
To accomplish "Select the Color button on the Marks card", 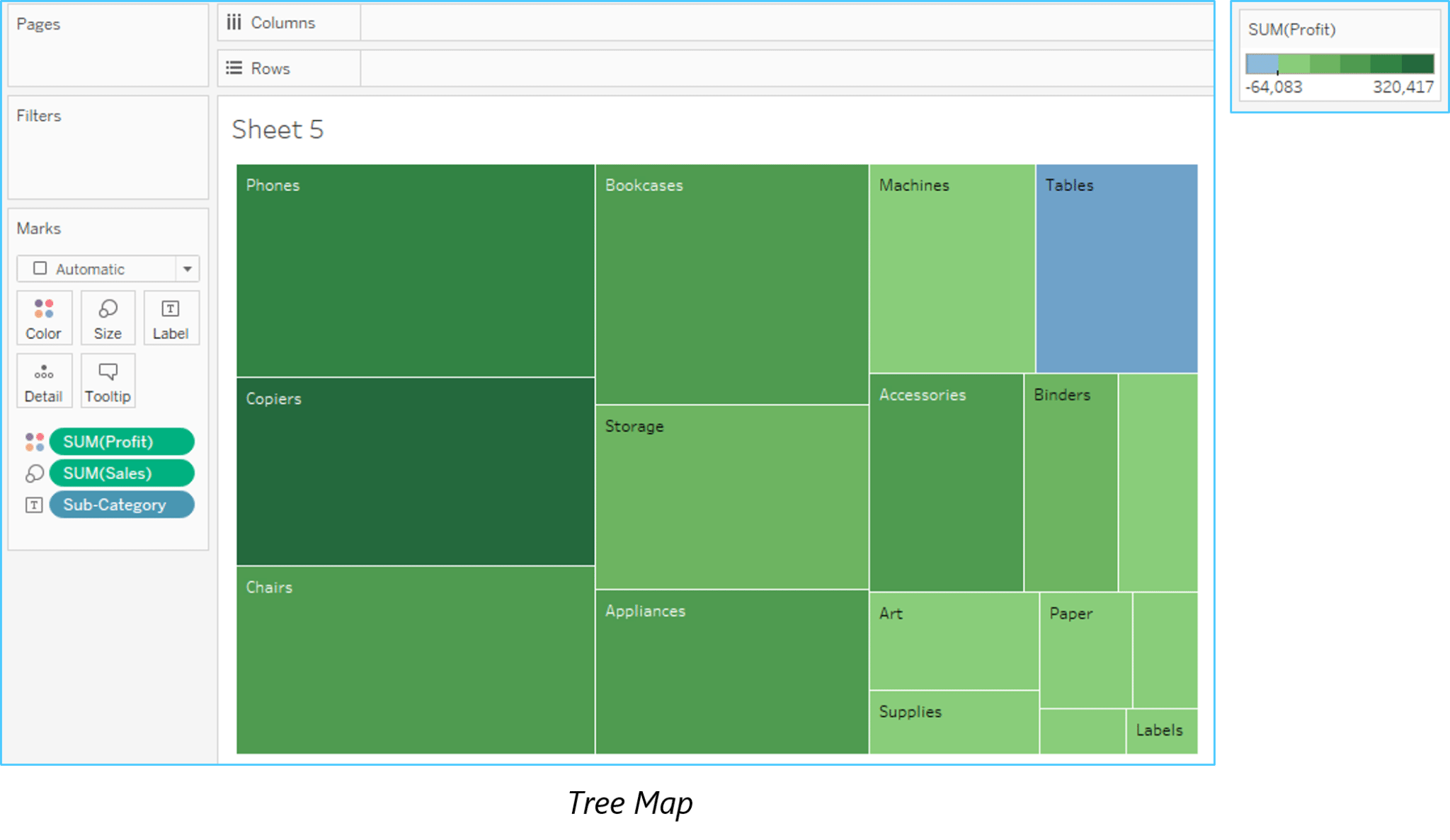I will 44,318.
